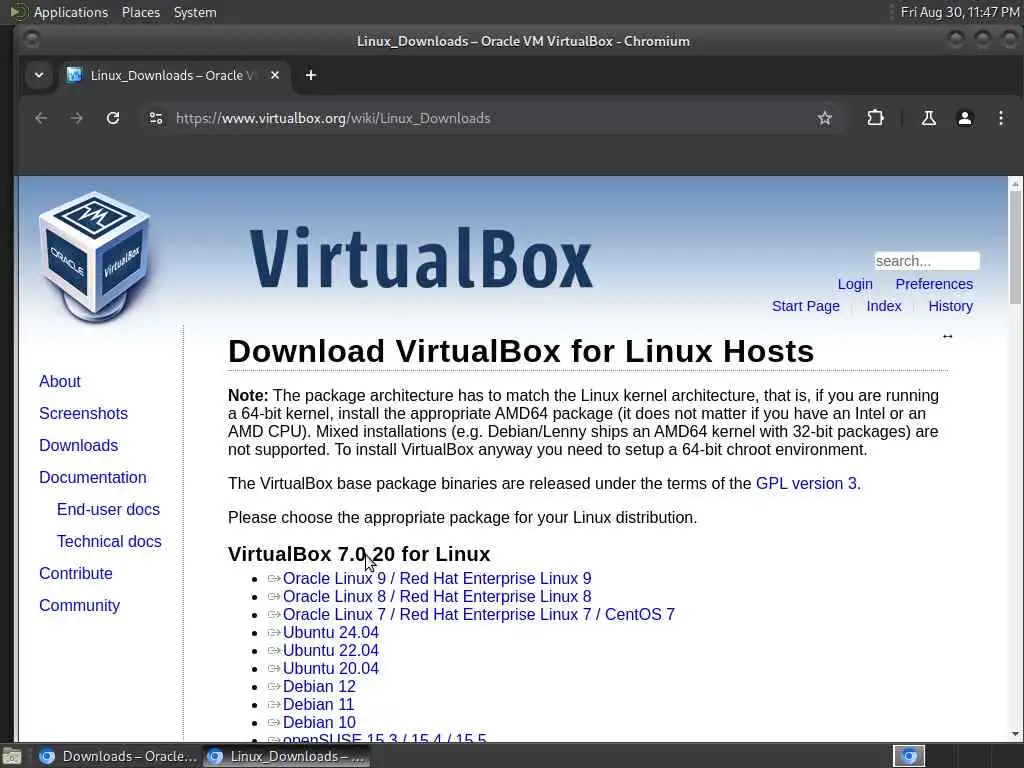The height and width of the screenshot is (768, 1024).
Task: Click the VirtualBox title banner
Action: pyautogui.click(x=421, y=257)
